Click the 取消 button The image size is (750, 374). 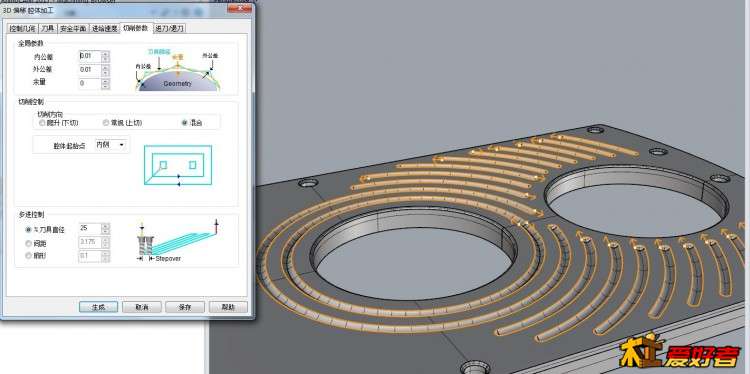click(142, 307)
